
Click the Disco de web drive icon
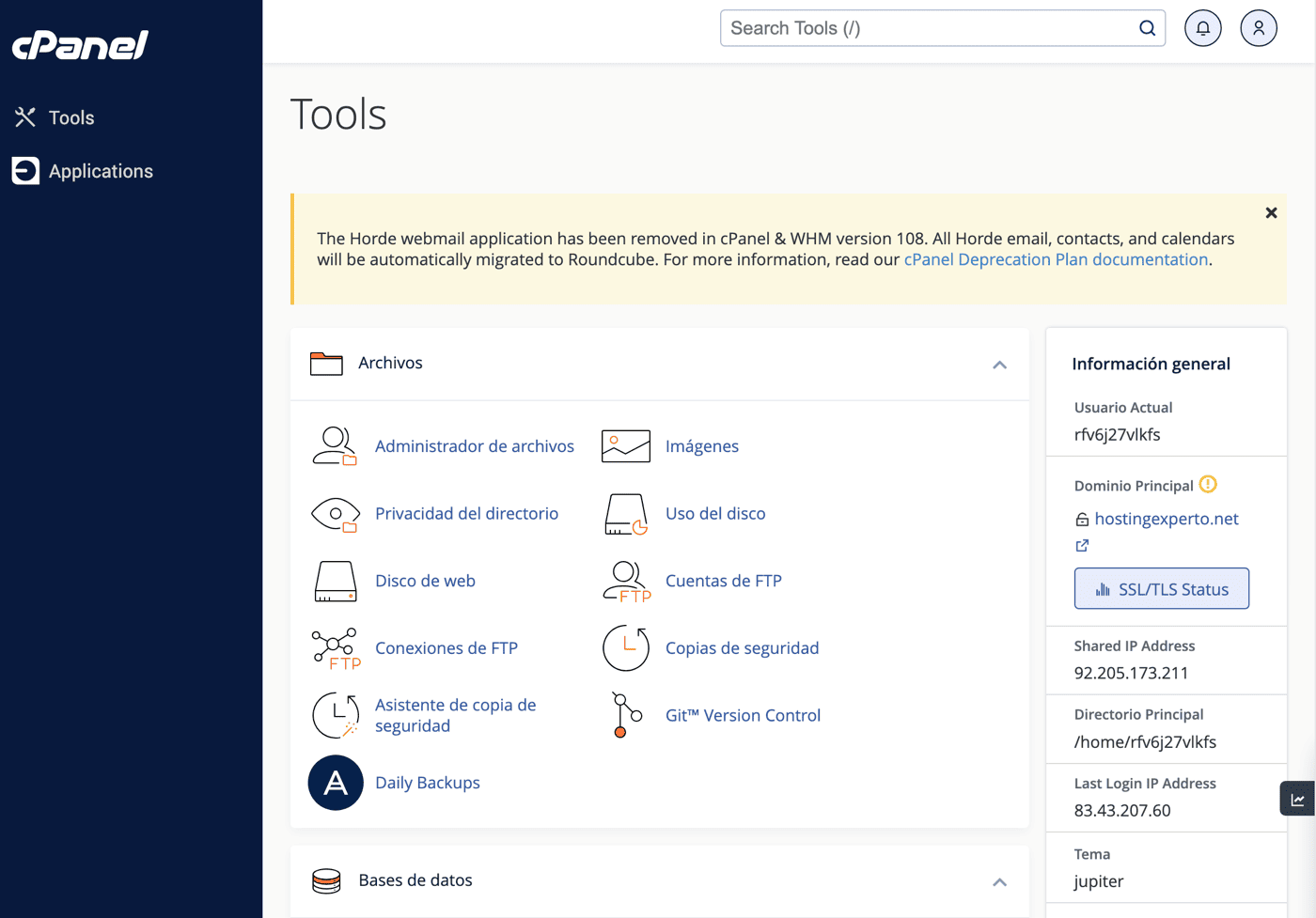click(x=336, y=581)
